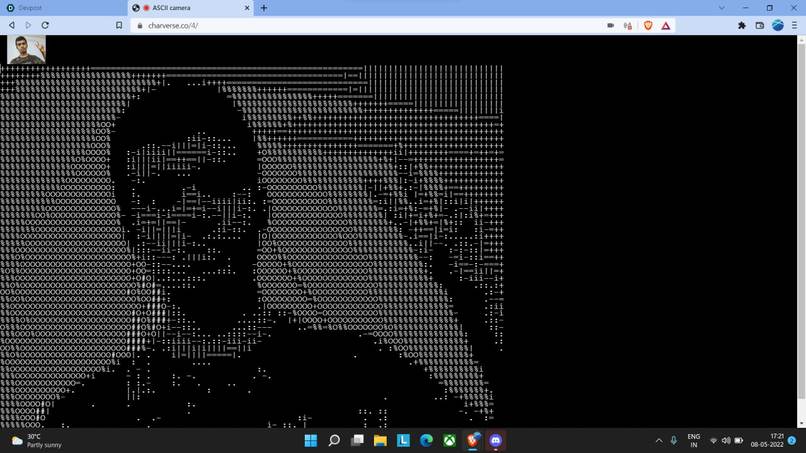This screenshot has height=453, width=806.
Task: Click the microphone tray icon
Action: tap(674, 441)
